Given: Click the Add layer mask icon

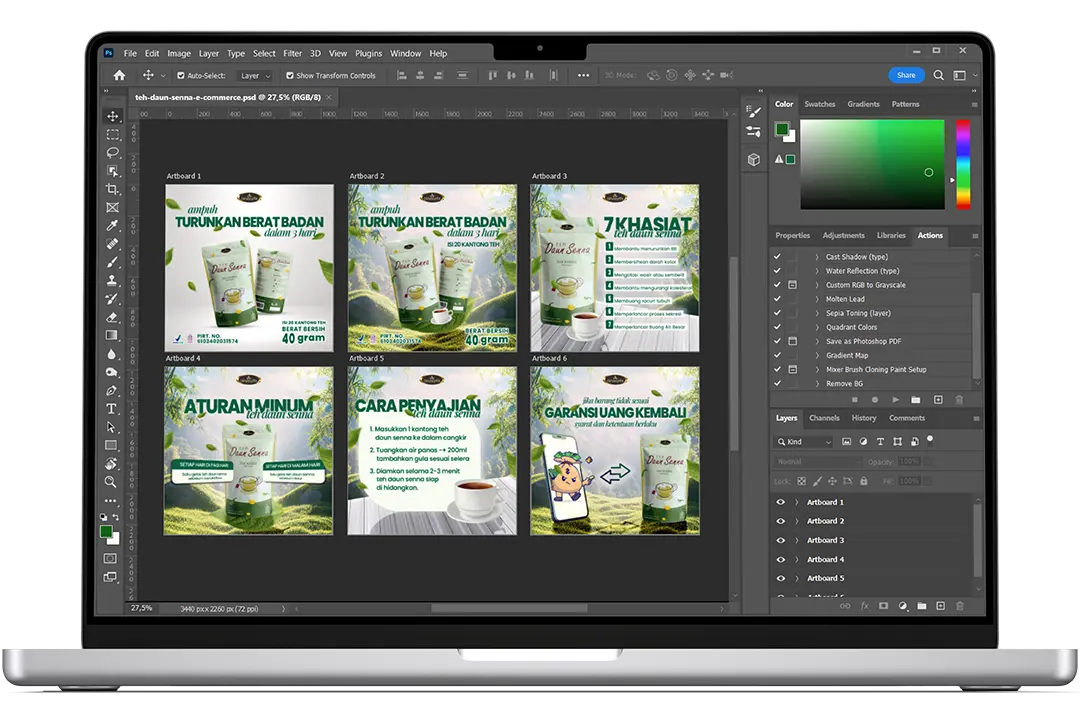Looking at the screenshot, I should point(884,606).
